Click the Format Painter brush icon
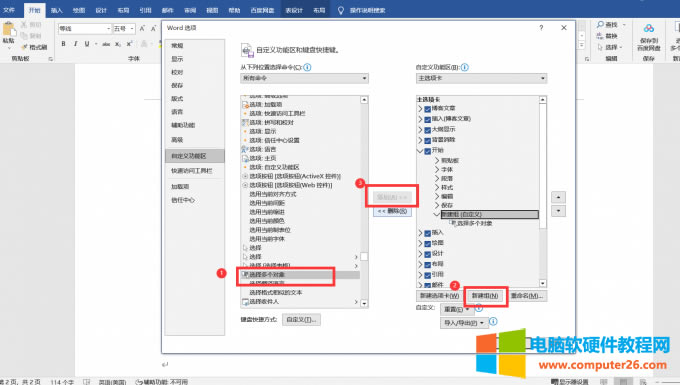The image size is (680, 385). (24, 47)
